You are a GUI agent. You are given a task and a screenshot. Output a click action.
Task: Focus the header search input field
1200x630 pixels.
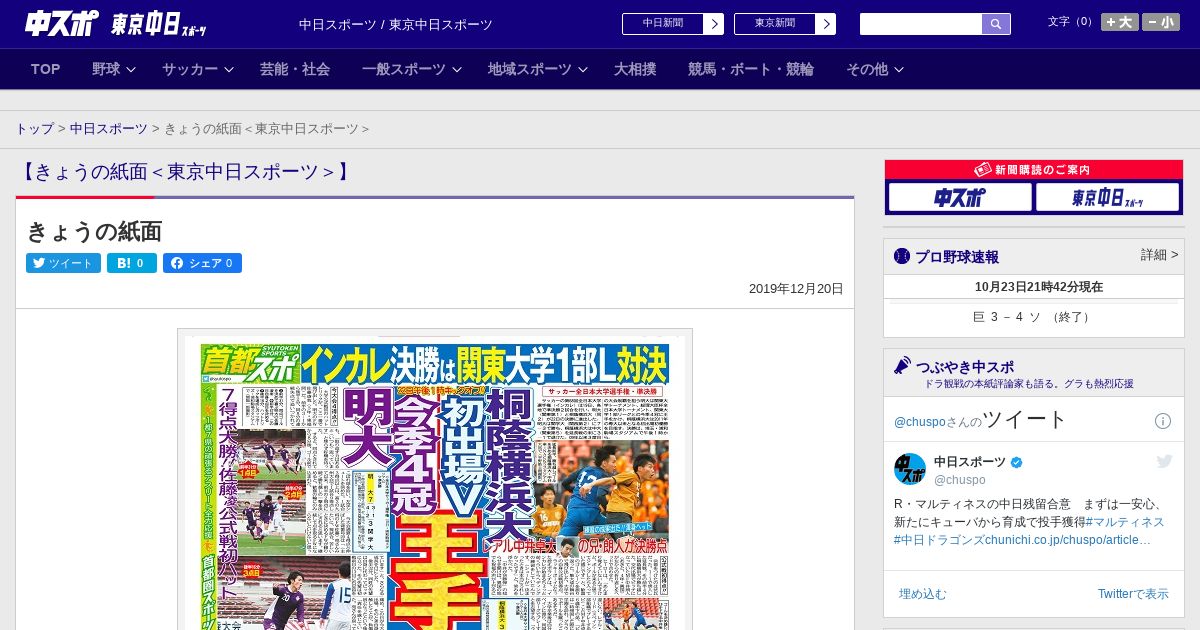pyautogui.click(x=921, y=24)
